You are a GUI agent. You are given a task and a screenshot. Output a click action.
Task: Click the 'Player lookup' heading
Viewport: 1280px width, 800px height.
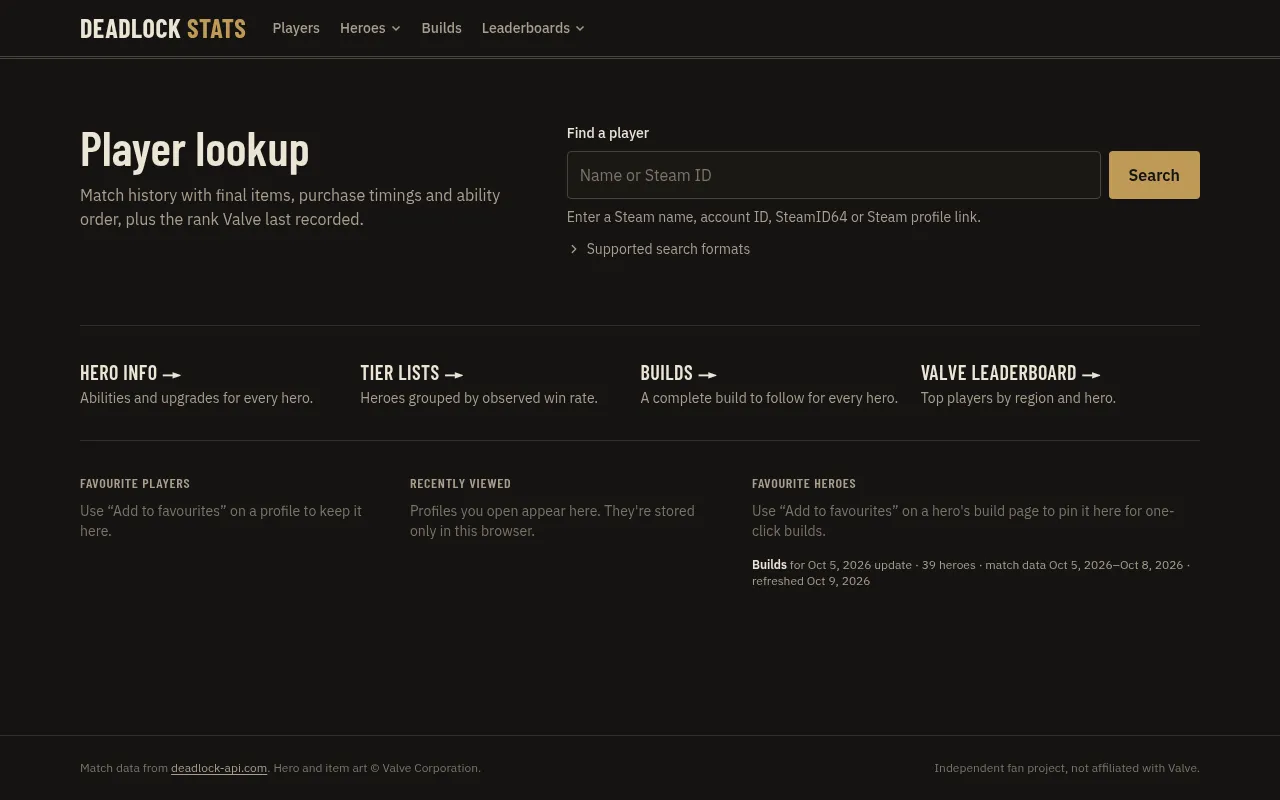(x=195, y=150)
